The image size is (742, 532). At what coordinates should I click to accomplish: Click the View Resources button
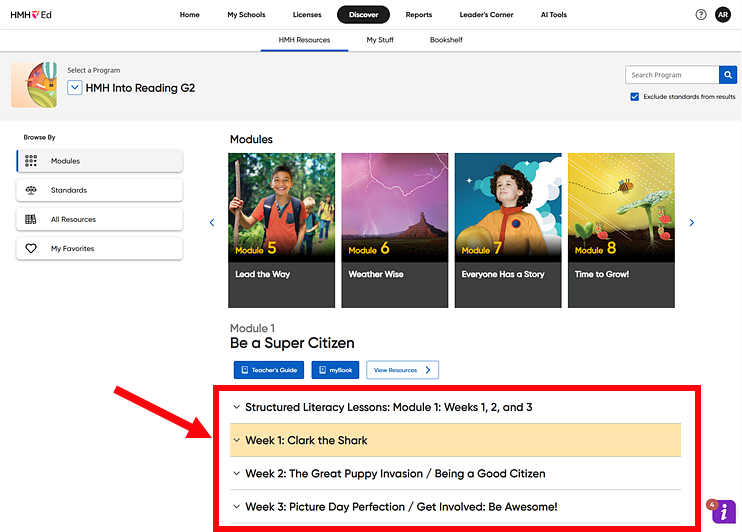click(x=402, y=370)
